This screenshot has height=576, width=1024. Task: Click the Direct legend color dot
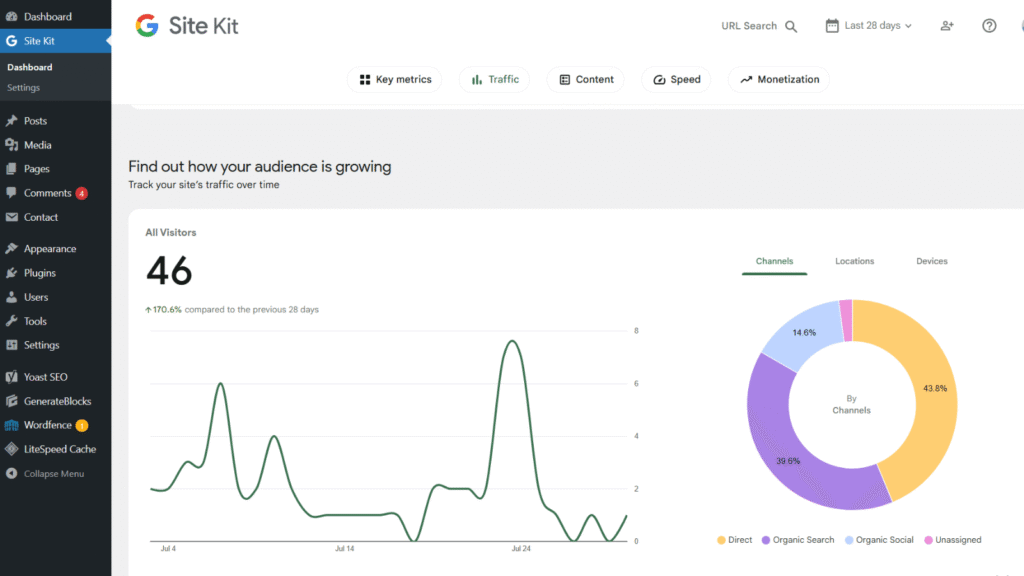721,540
